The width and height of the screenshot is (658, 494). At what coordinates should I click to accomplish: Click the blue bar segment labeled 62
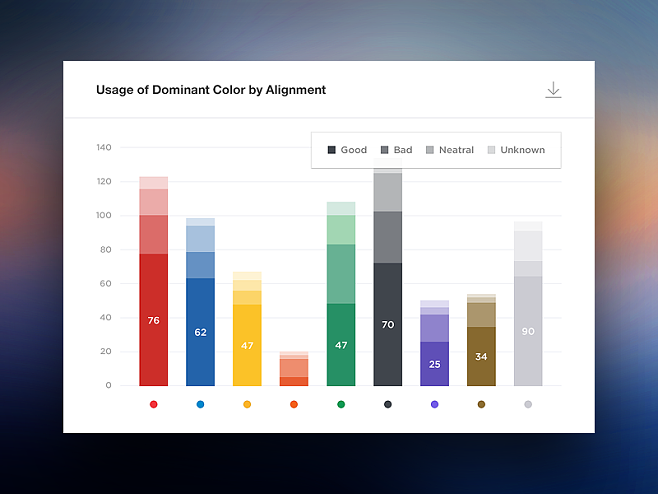point(200,332)
